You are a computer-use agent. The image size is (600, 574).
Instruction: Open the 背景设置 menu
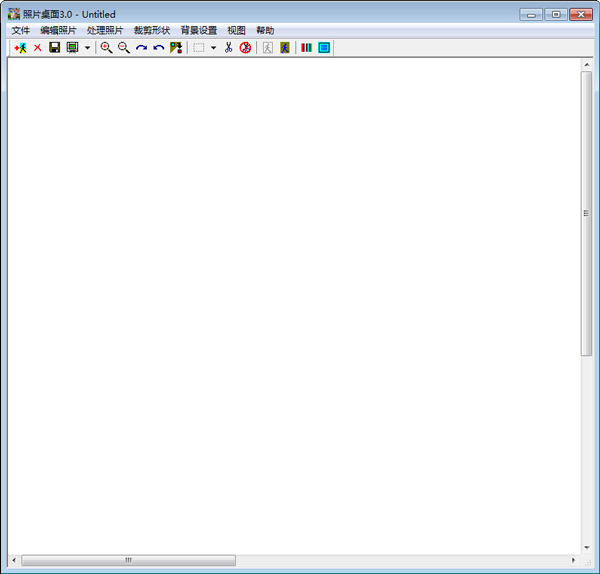(199, 30)
